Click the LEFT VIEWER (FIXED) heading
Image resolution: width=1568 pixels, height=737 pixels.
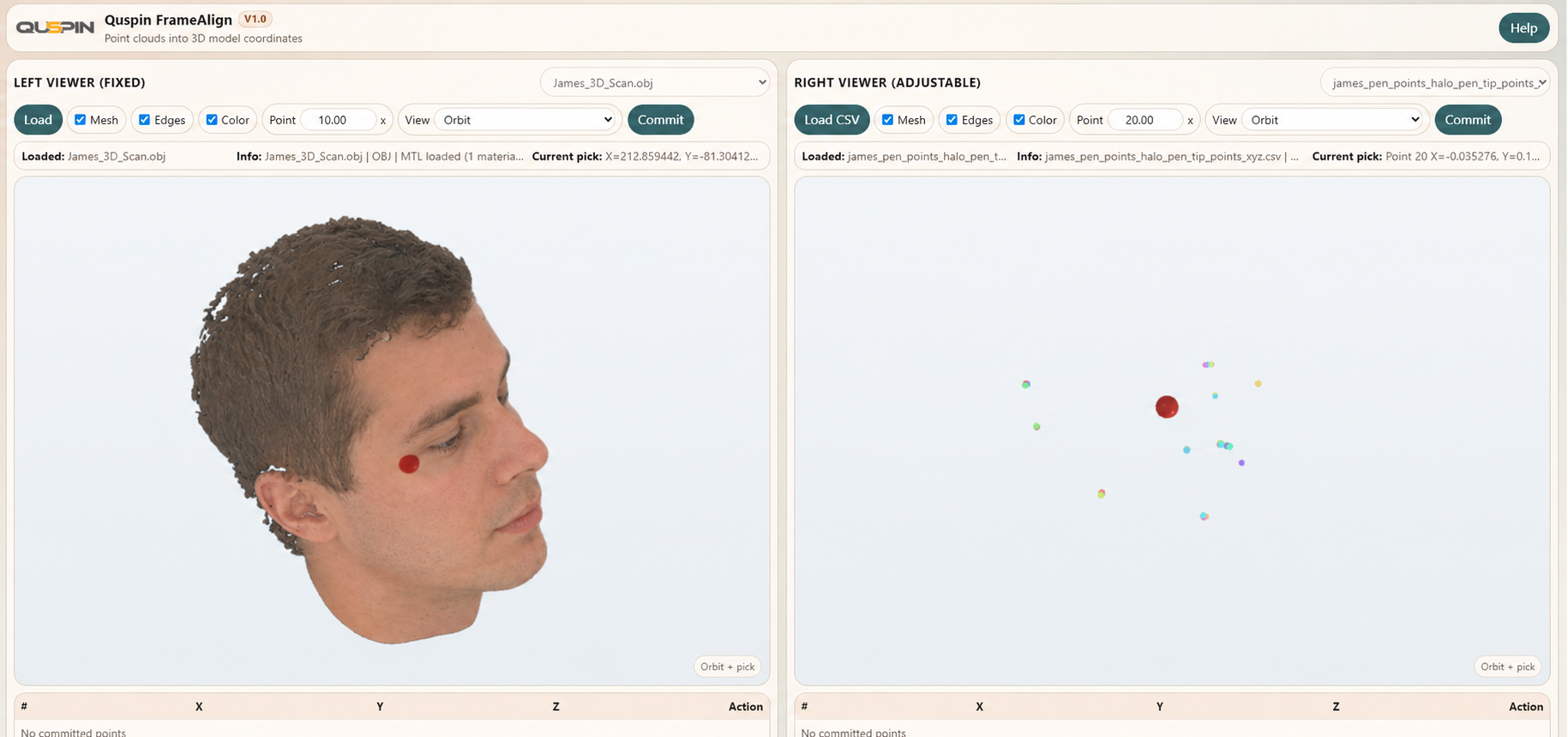click(x=80, y=83)
